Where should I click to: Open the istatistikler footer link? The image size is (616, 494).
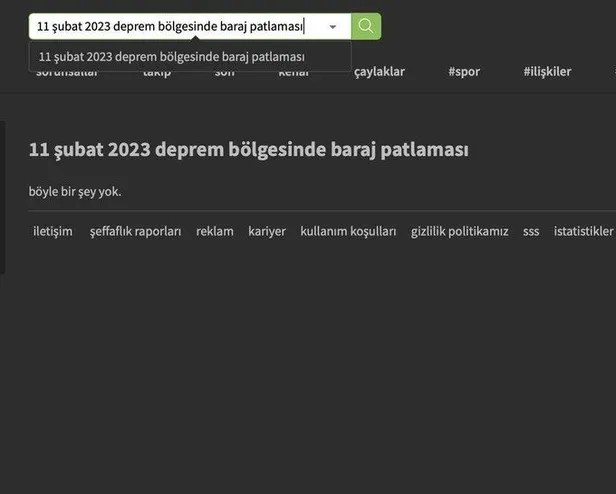pos(583,231)
